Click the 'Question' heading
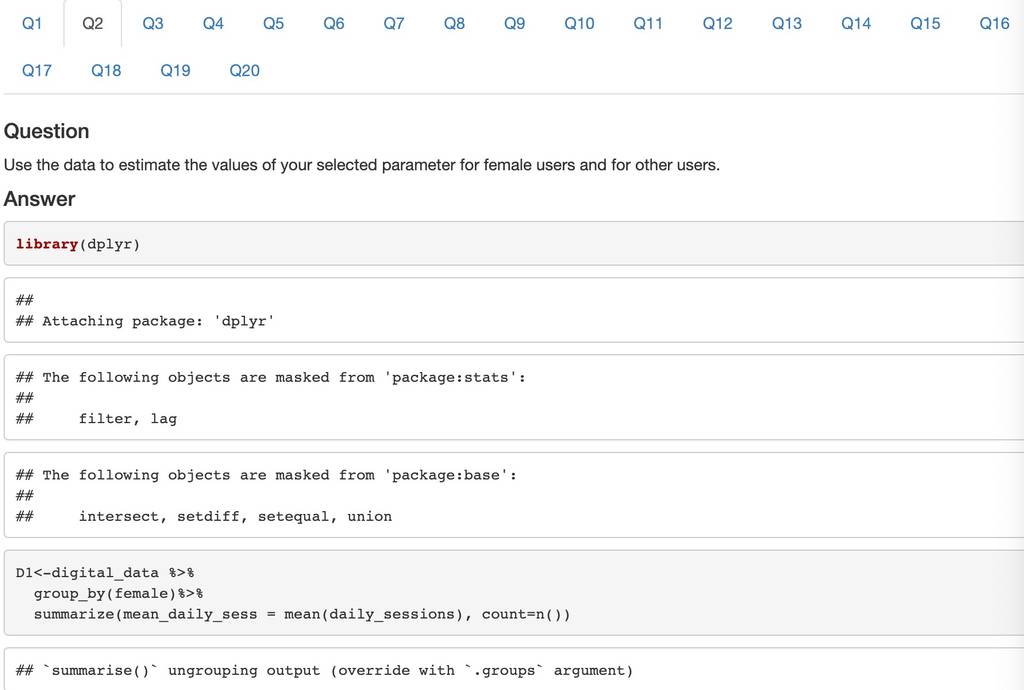 click(x=46, y=131)
